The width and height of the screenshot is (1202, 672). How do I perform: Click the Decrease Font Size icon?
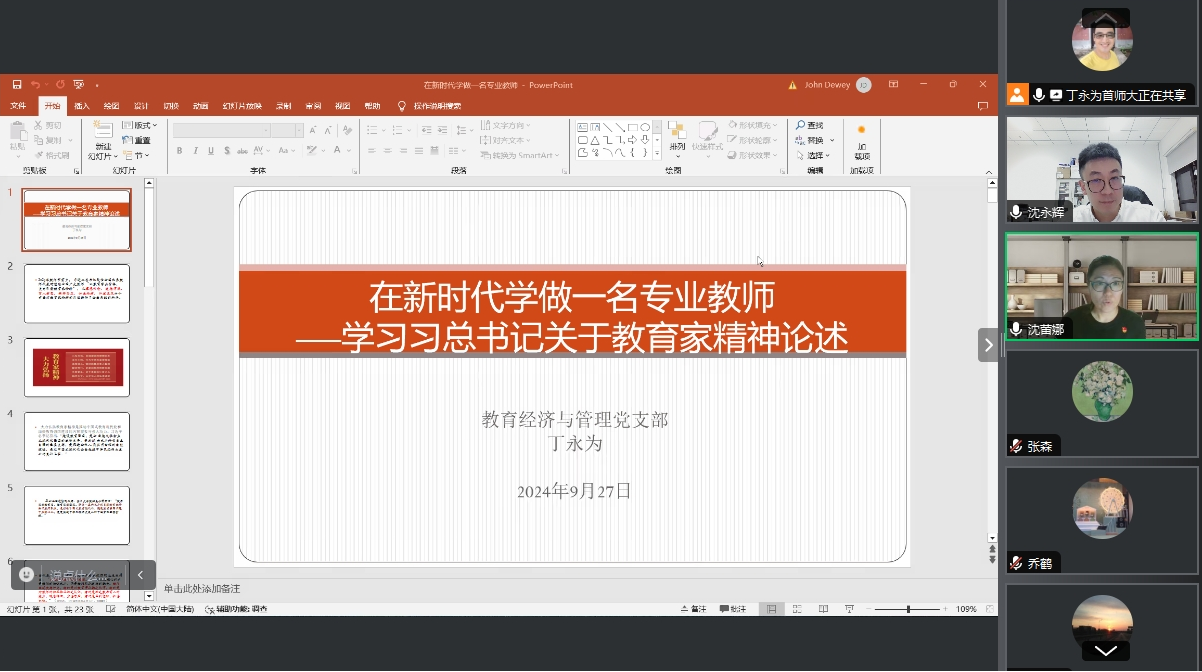pos(327,130)
